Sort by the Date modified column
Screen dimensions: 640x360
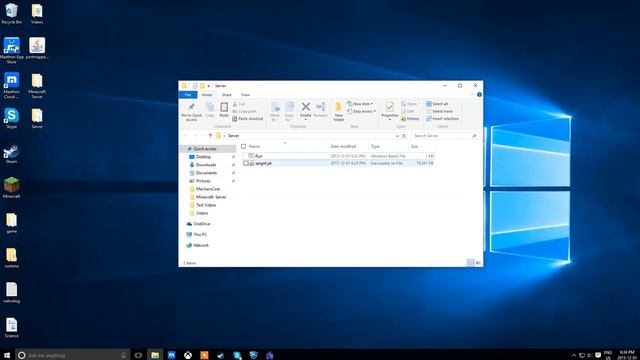(x=343, y=146)
